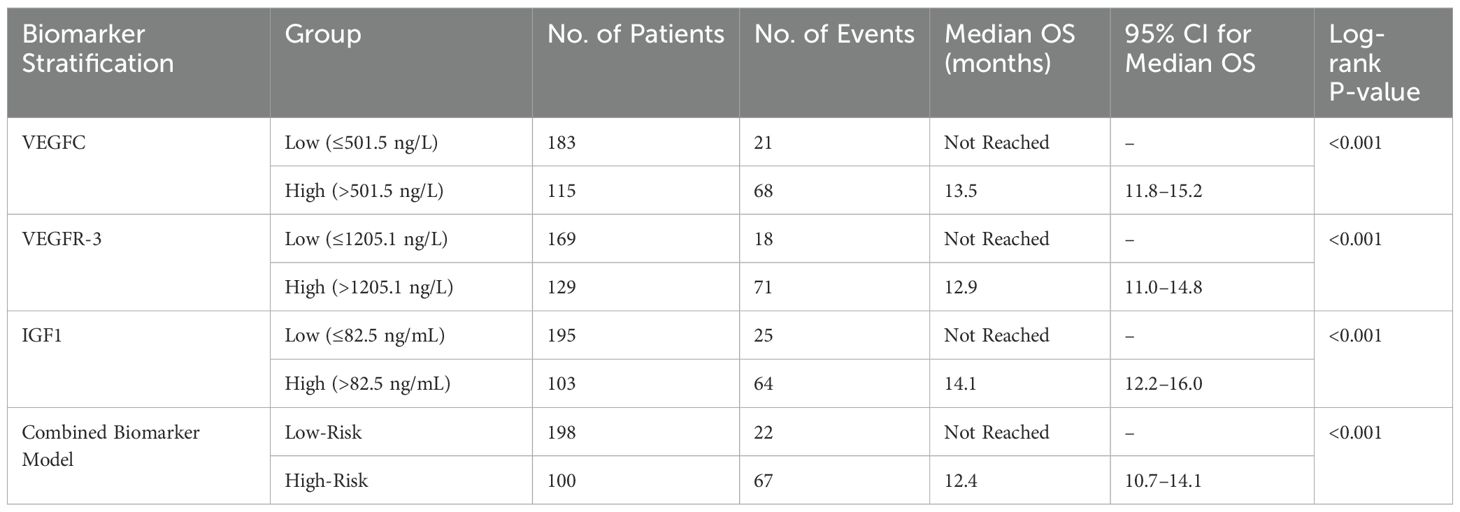Viewport: 1460px width, 512px height.
Task: Click the 95% CI for Median OS header
Action: click(1190, 49)
